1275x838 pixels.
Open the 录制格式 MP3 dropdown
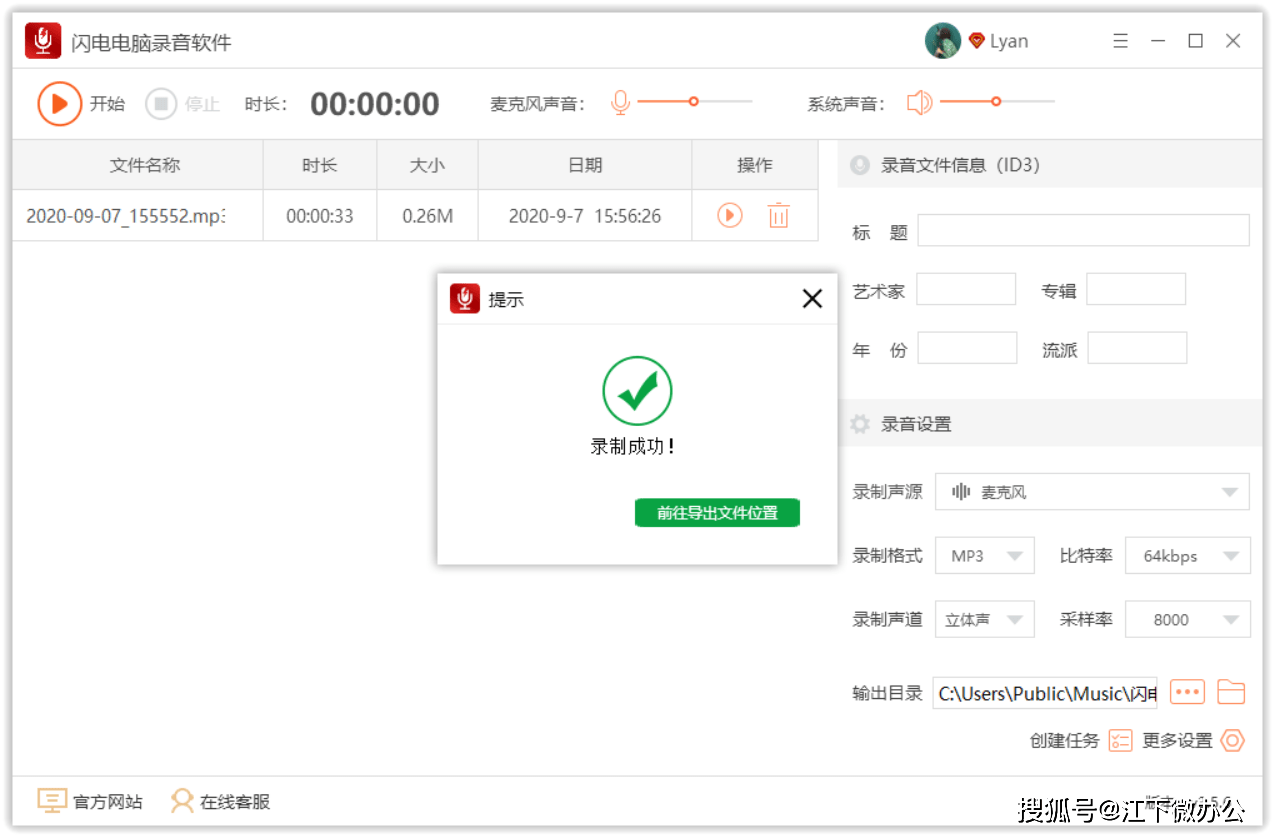click(x=985, y=556)
